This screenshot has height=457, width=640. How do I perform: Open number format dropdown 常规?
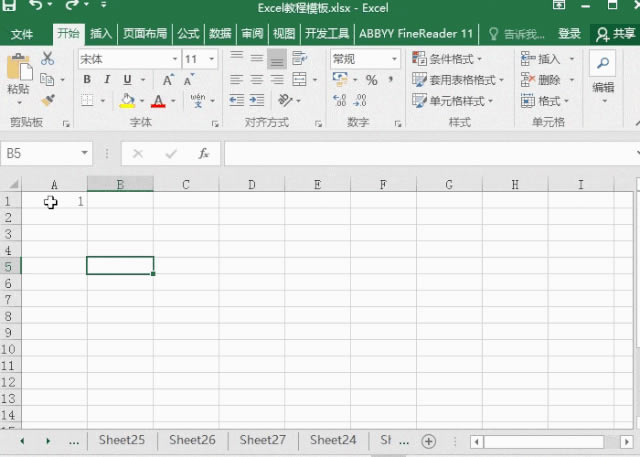coord(394,59)
